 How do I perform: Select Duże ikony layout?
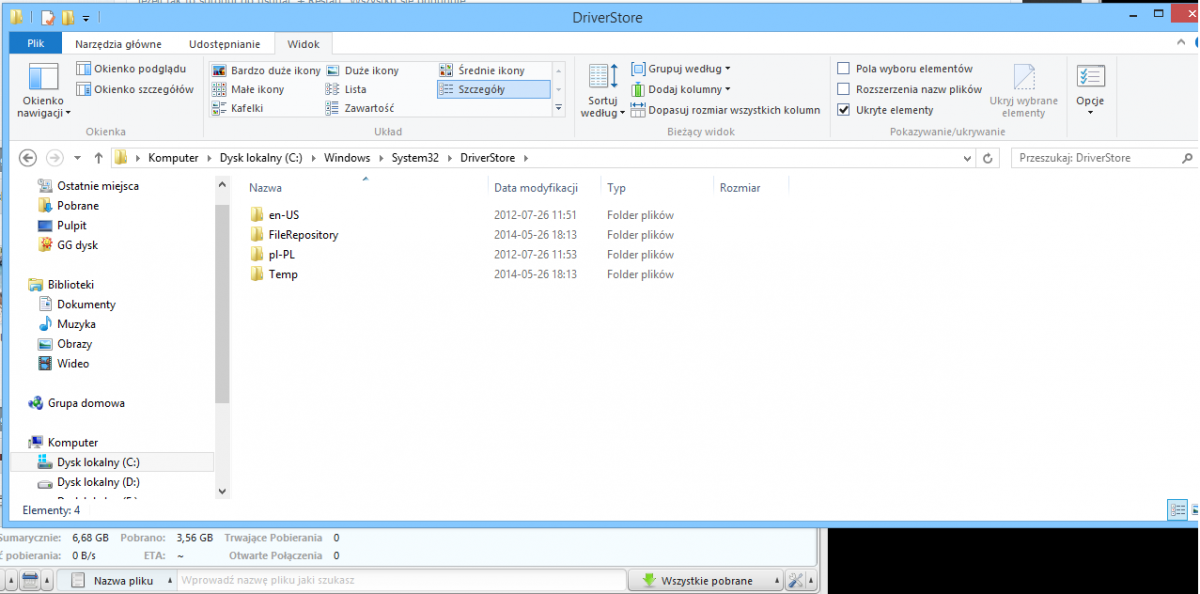pyautogui.click(x=362, y=71)
